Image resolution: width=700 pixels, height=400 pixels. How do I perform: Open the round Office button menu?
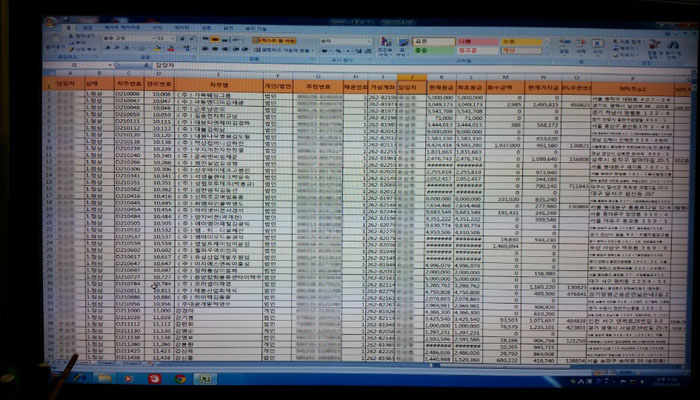point(50,22)
